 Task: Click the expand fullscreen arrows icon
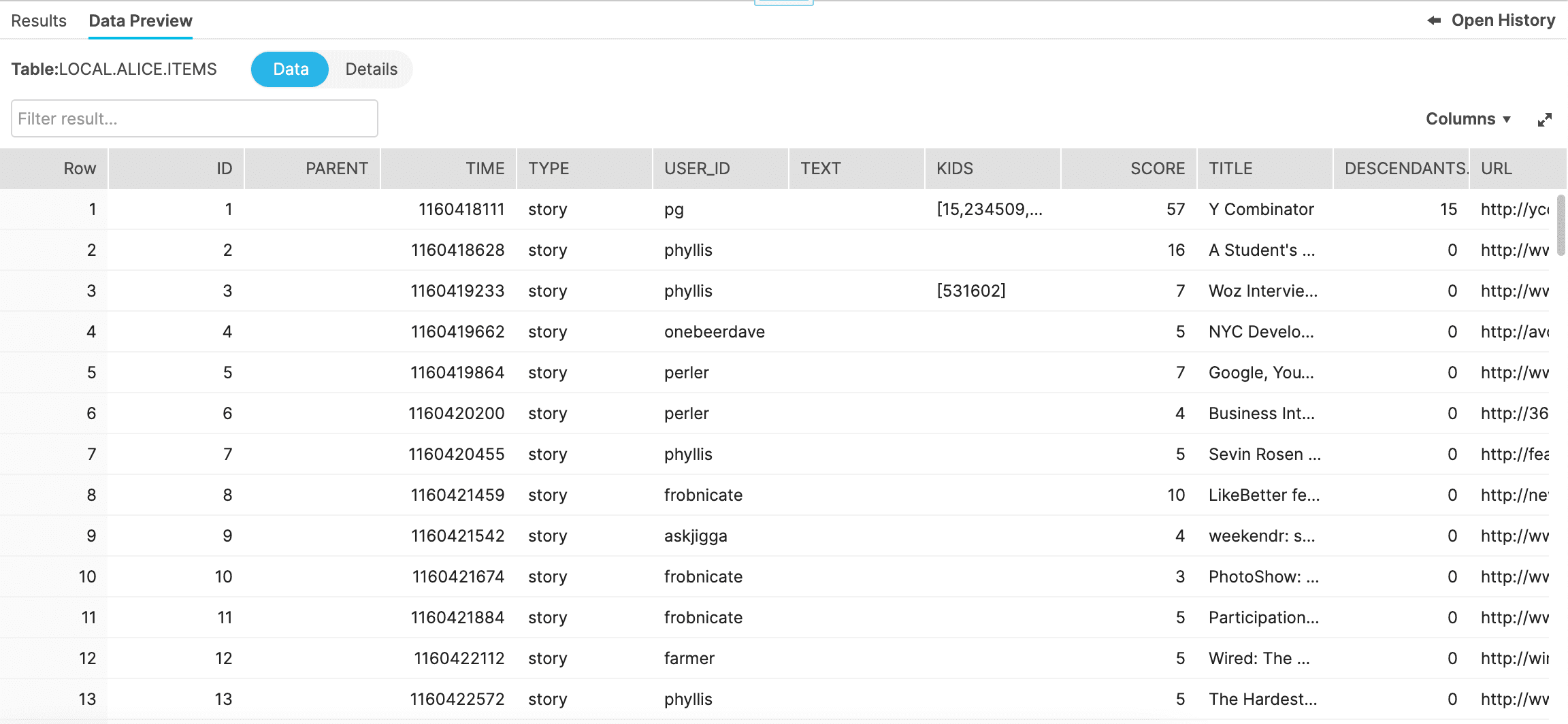pos(1544,120)
